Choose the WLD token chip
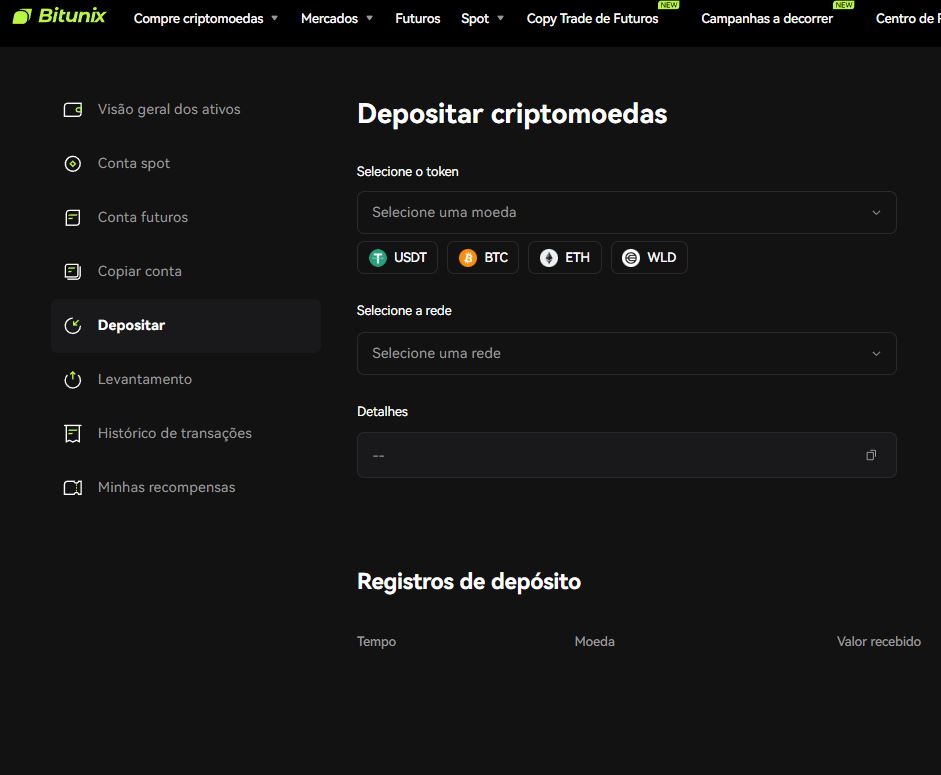The height and width of the screenshot is (775, 941). pyautogui.click(x=649, y=258)
